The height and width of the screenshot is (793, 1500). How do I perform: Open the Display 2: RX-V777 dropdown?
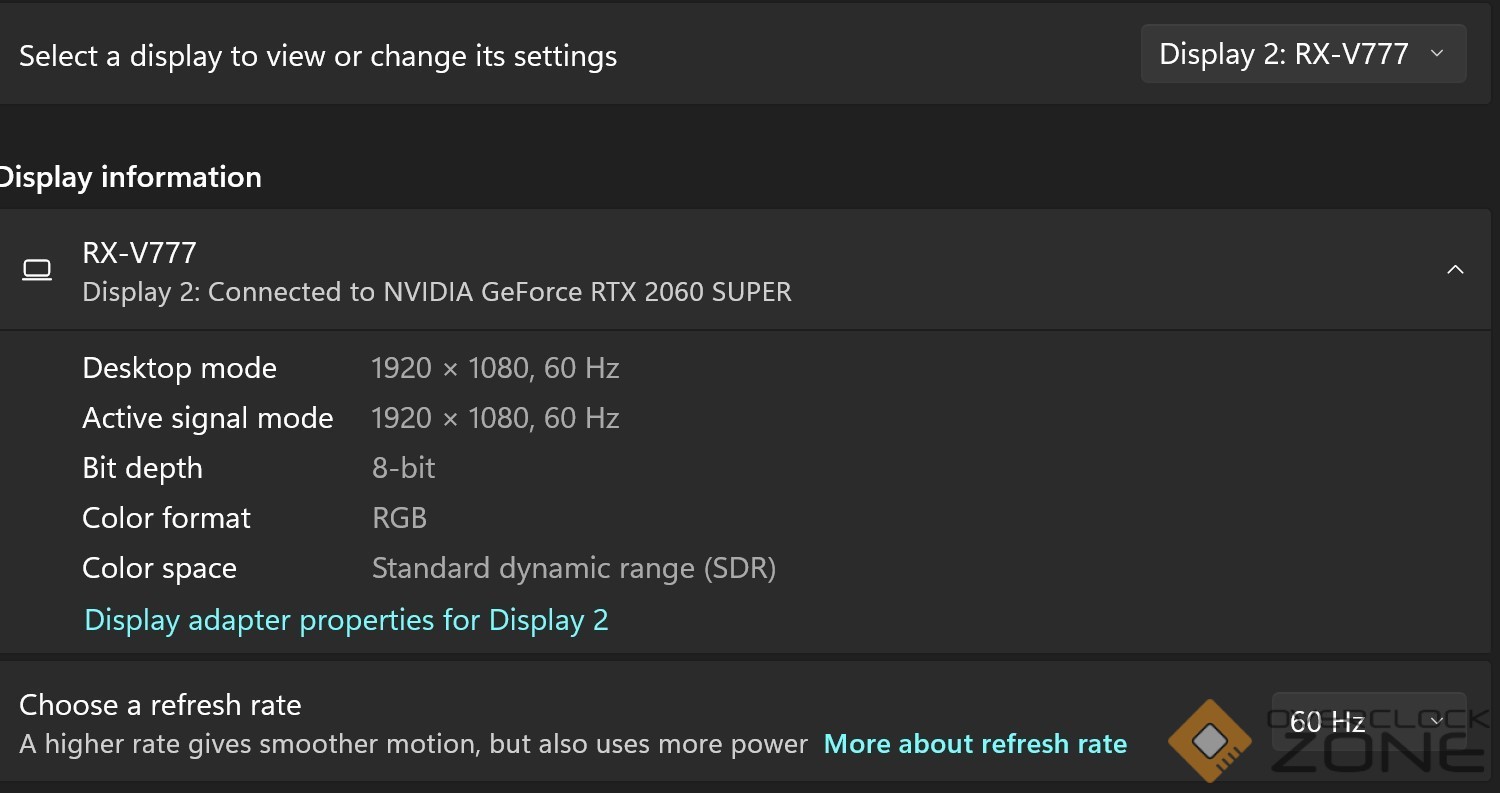1303,54
